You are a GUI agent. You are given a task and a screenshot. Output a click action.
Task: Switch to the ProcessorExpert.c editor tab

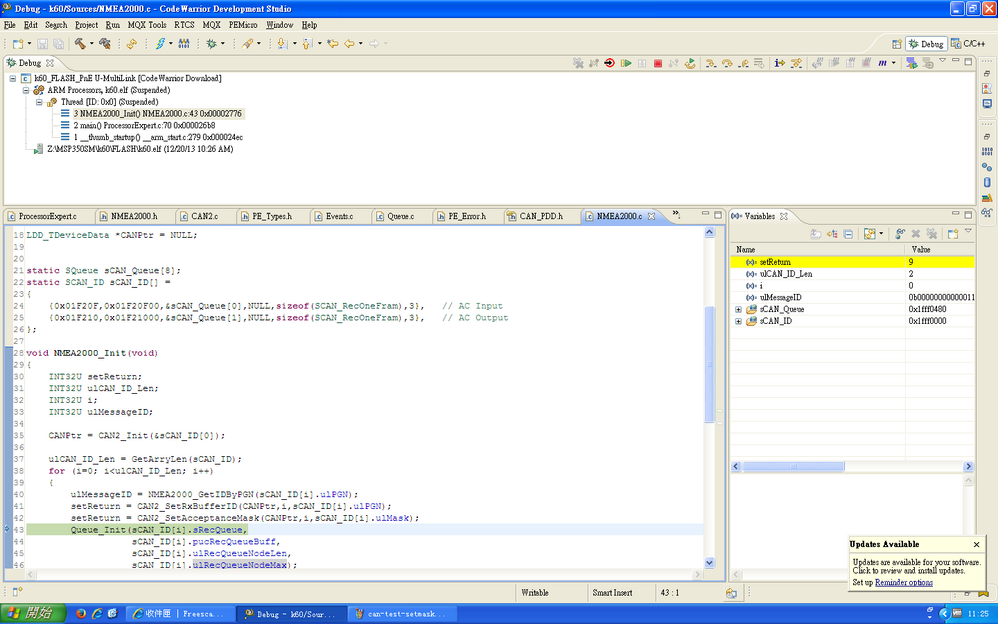pos(47,216)
